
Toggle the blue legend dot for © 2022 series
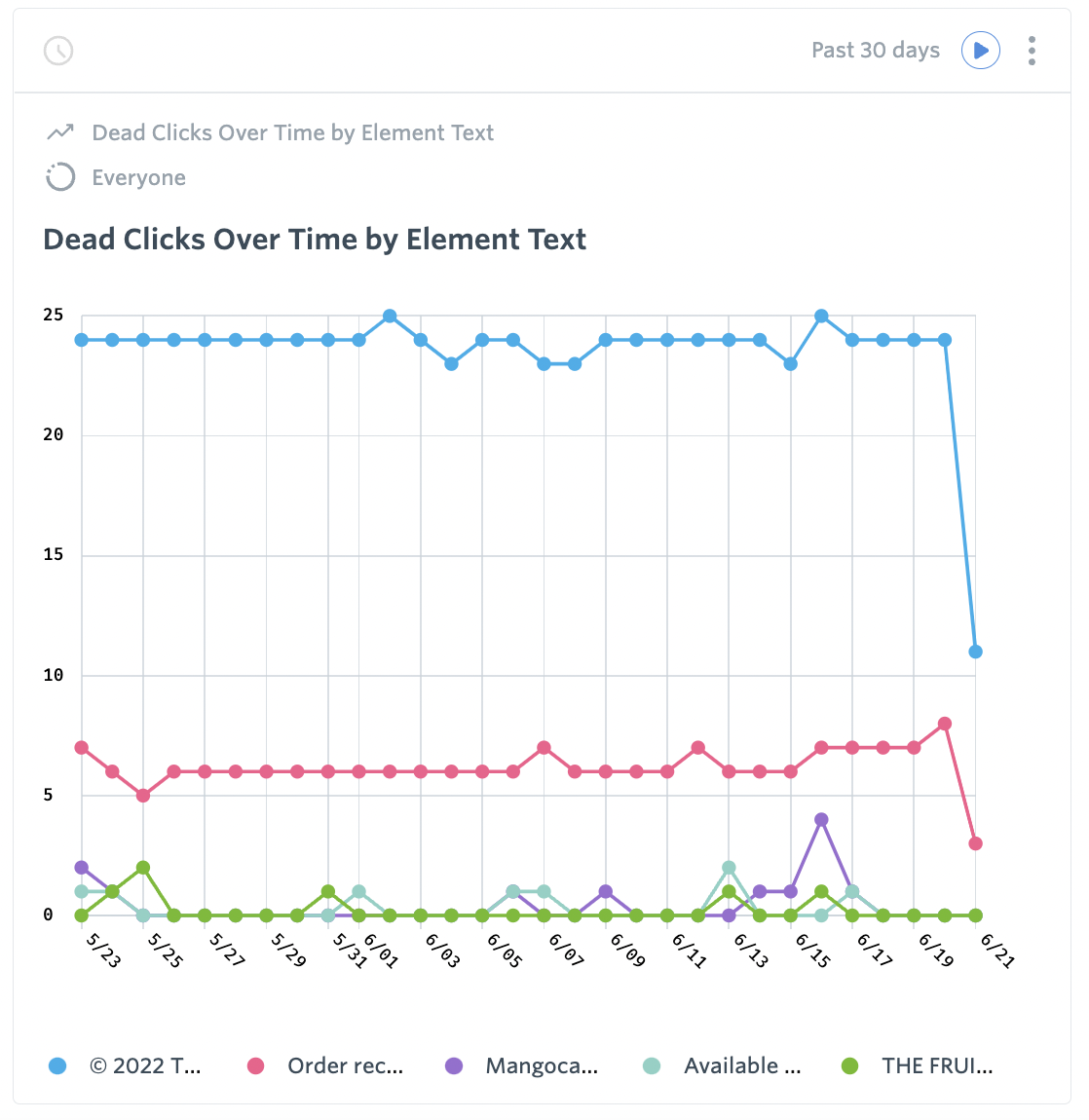point(57,1065)
